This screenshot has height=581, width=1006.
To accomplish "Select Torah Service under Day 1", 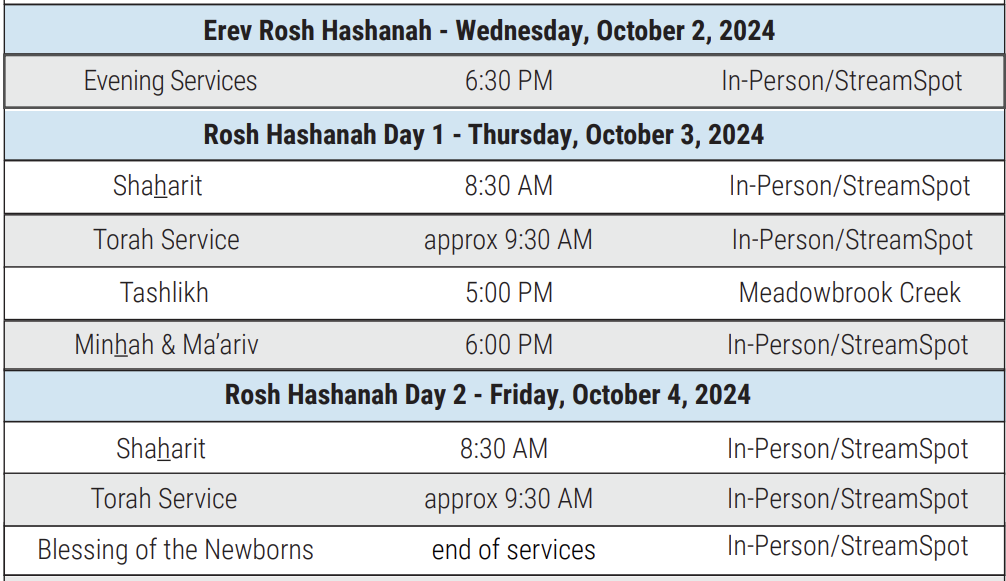I will (x=166, y=240).
